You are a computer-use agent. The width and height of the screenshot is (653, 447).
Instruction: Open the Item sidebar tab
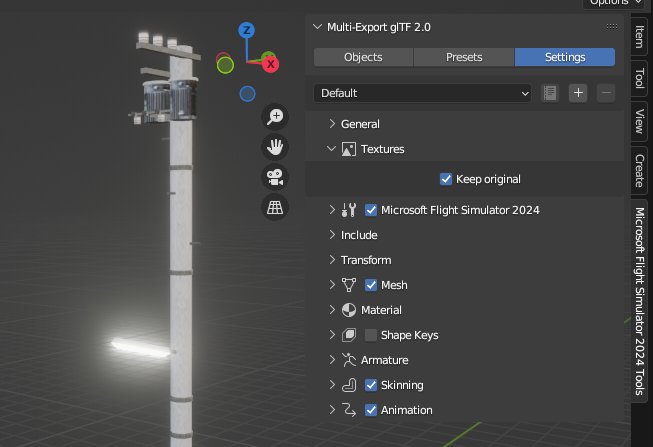pos(639,37)
